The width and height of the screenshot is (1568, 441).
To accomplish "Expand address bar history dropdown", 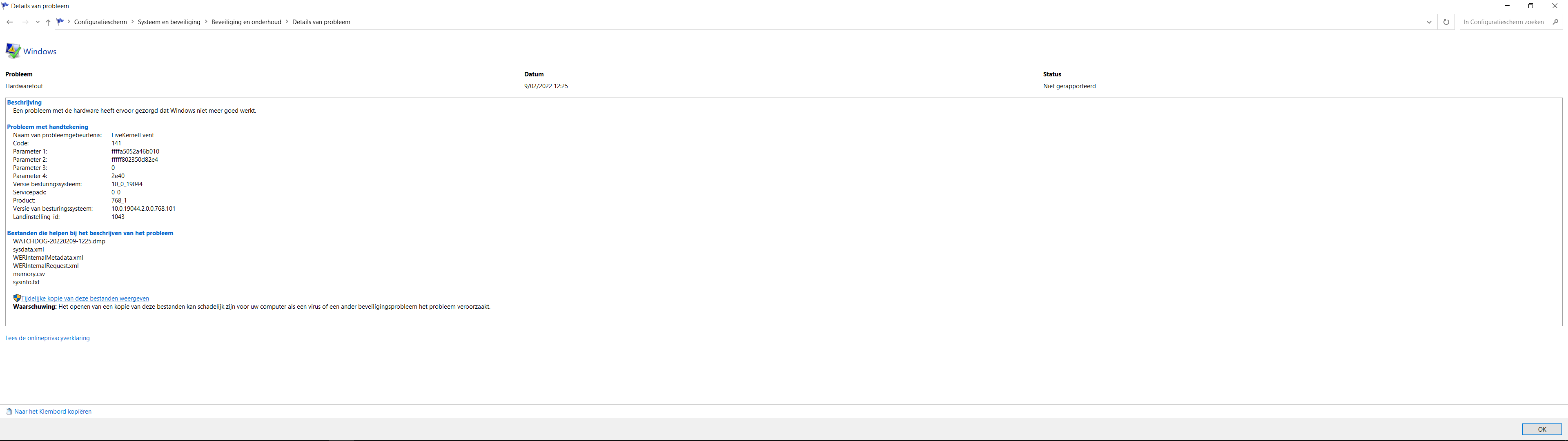I will [x=1429, y=22].
